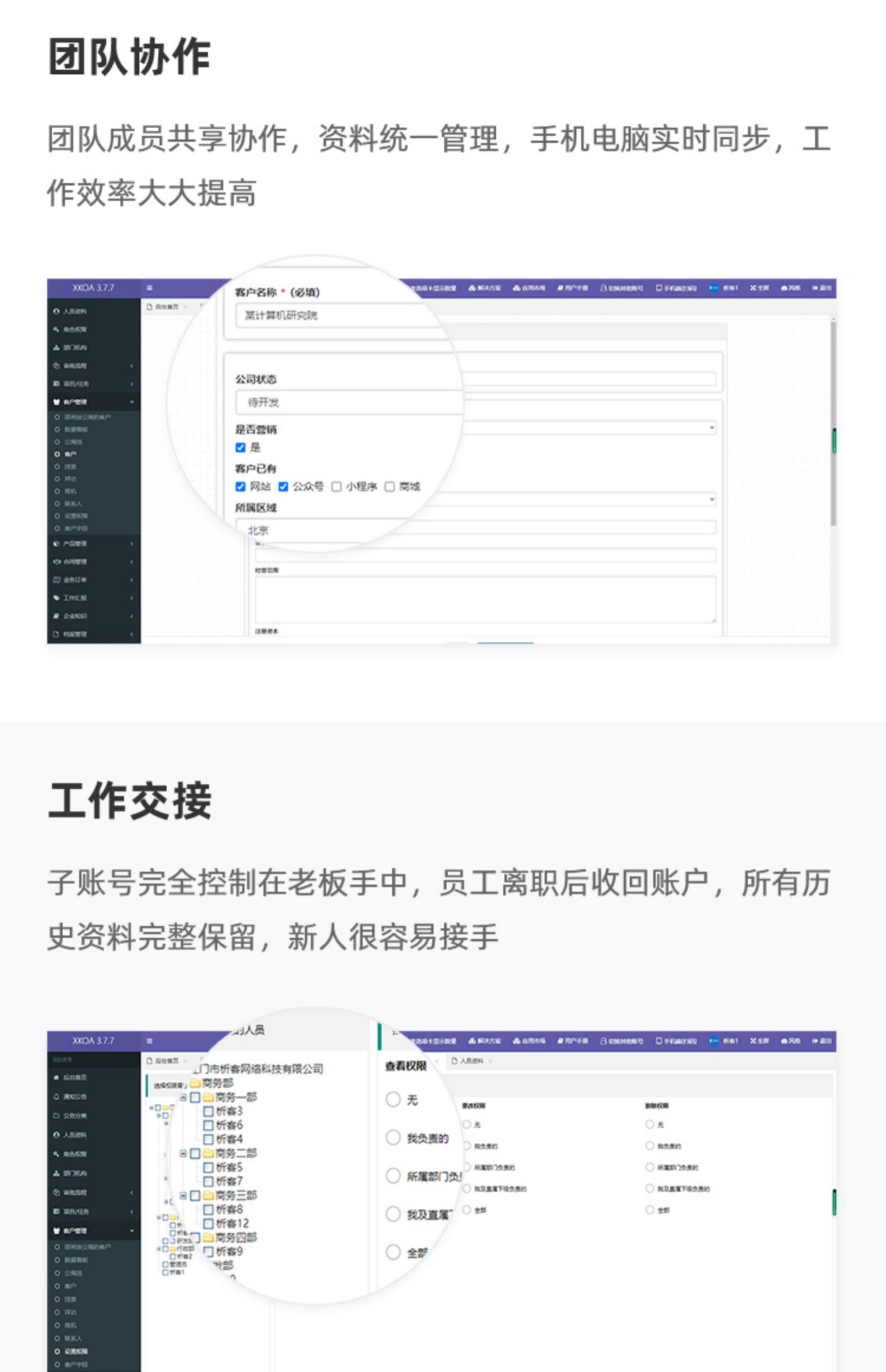The height and width of the screenshot is (1372, 886).
Task: Open 后台首页 in the 工作交接 screenshot sidebar
Action: coord(70,1077)
